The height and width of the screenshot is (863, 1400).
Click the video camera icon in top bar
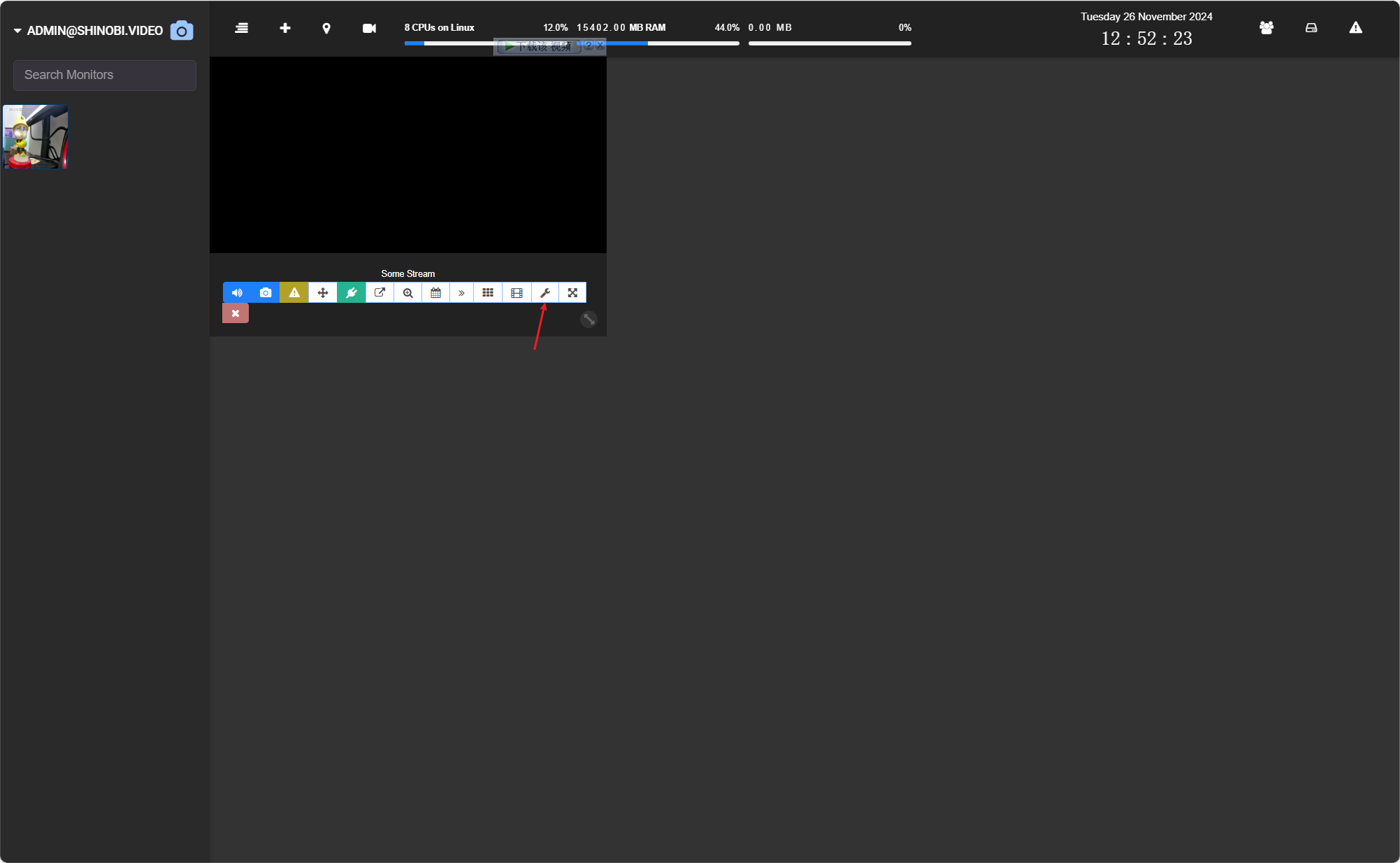tap(369, 28)
